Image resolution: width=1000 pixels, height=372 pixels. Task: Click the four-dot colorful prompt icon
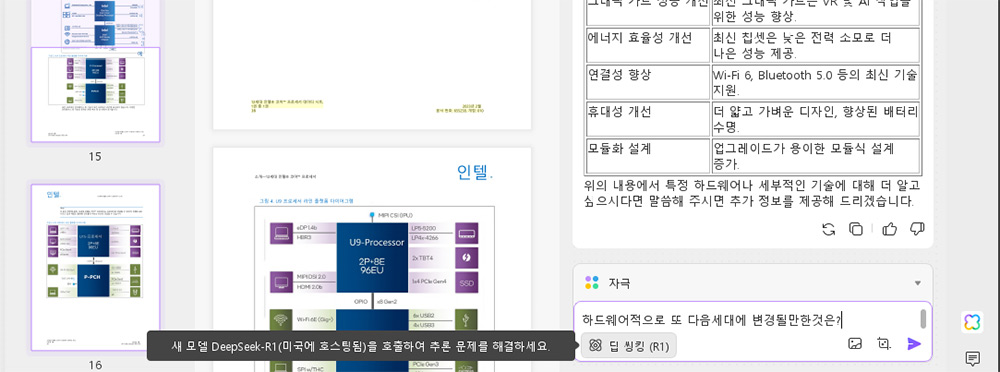(x=592, y=283)
